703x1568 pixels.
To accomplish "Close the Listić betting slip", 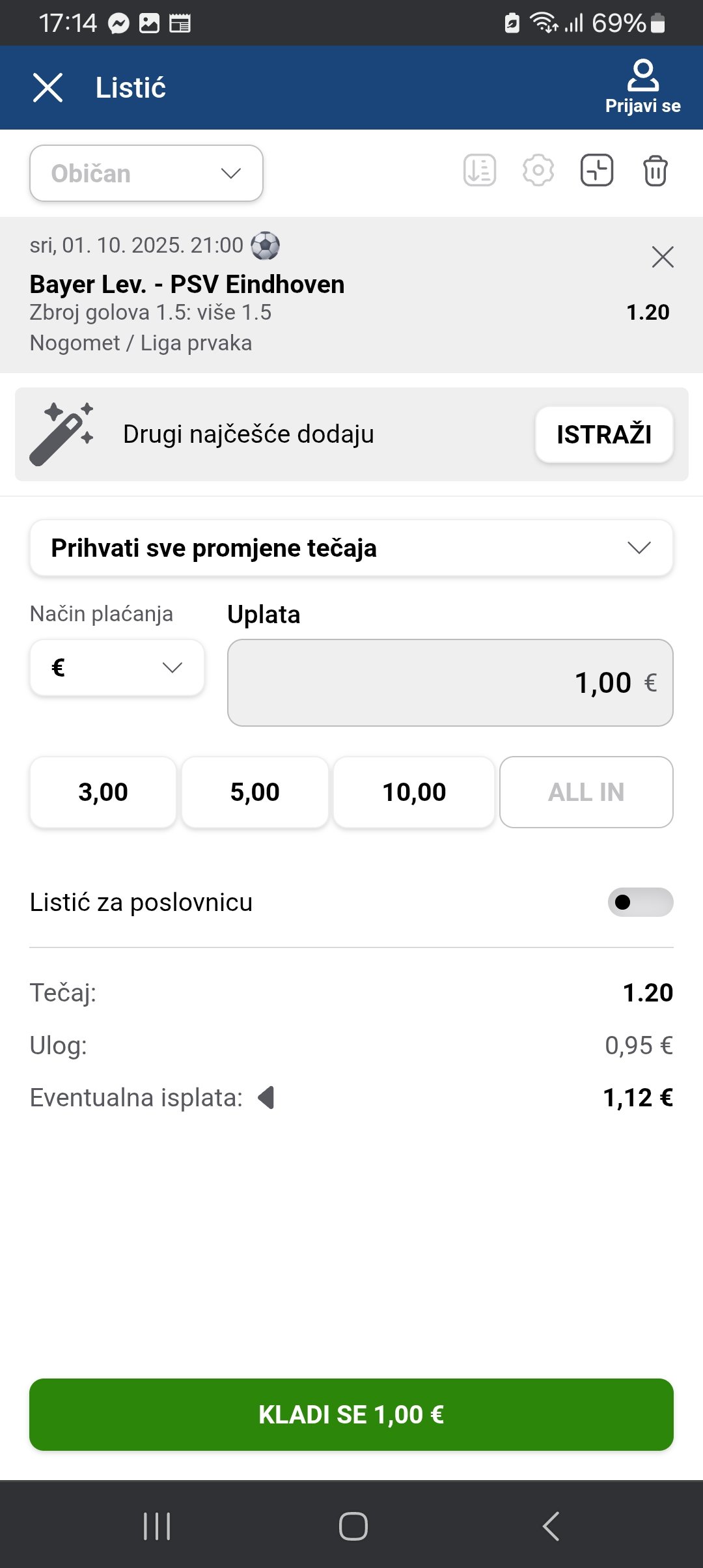I will [x=48, y=87].
